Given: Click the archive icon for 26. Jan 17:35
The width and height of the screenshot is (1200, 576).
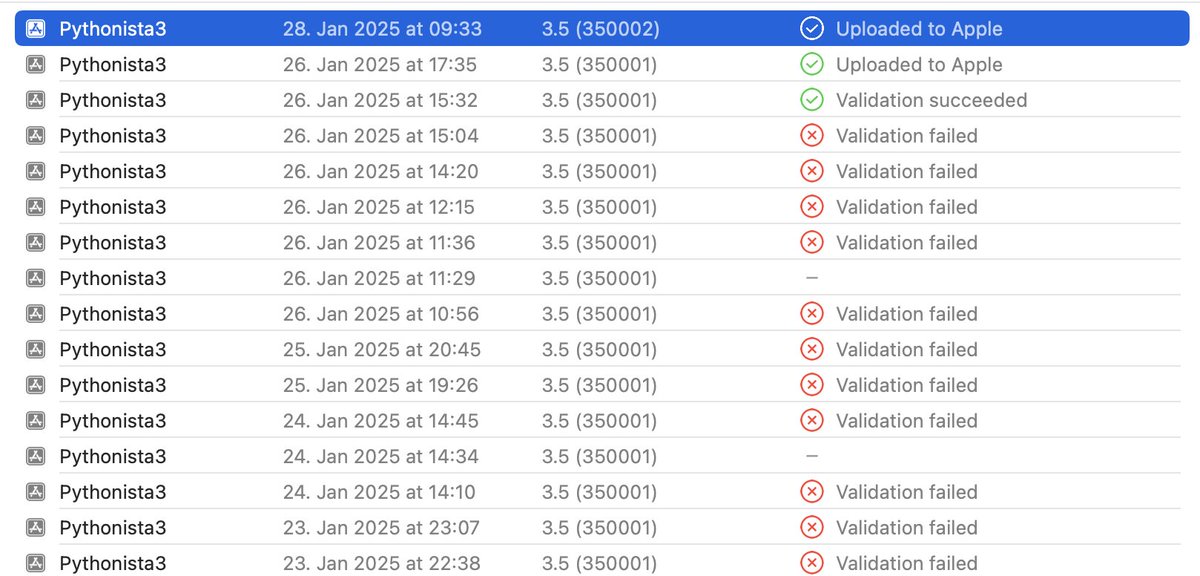Looking at the screenshot, I should tap(35, 65).
